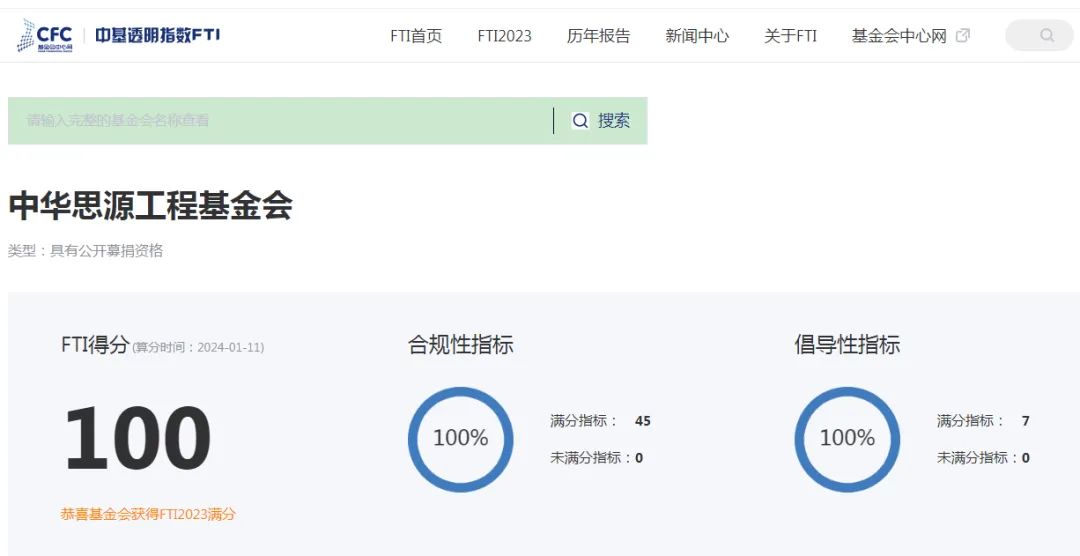Click 满分指标 45 under 合规性指标

click(600, 420)
